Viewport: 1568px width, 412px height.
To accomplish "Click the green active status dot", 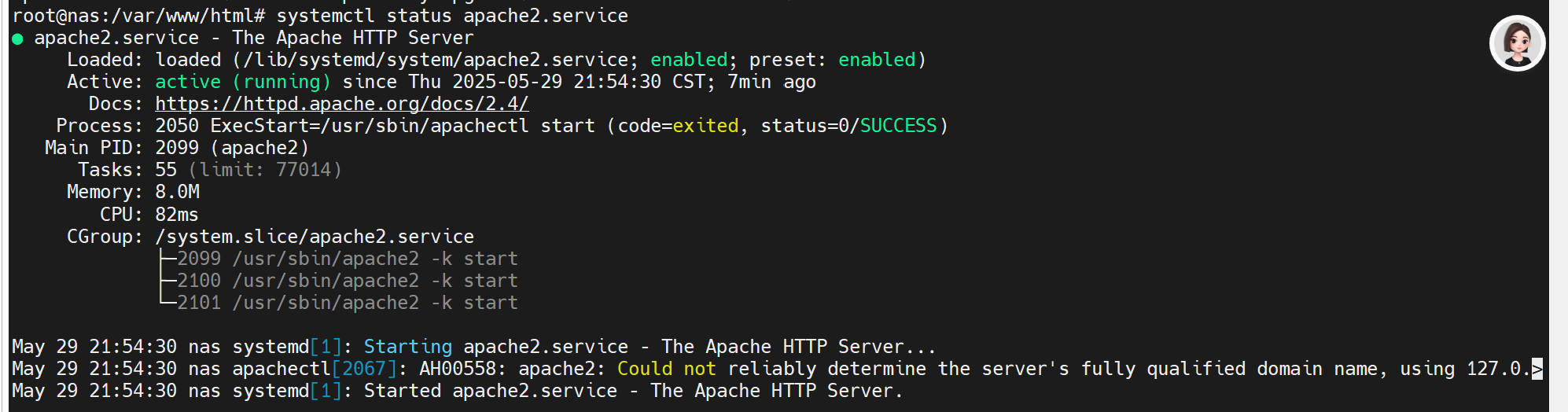I will (17, 39).
